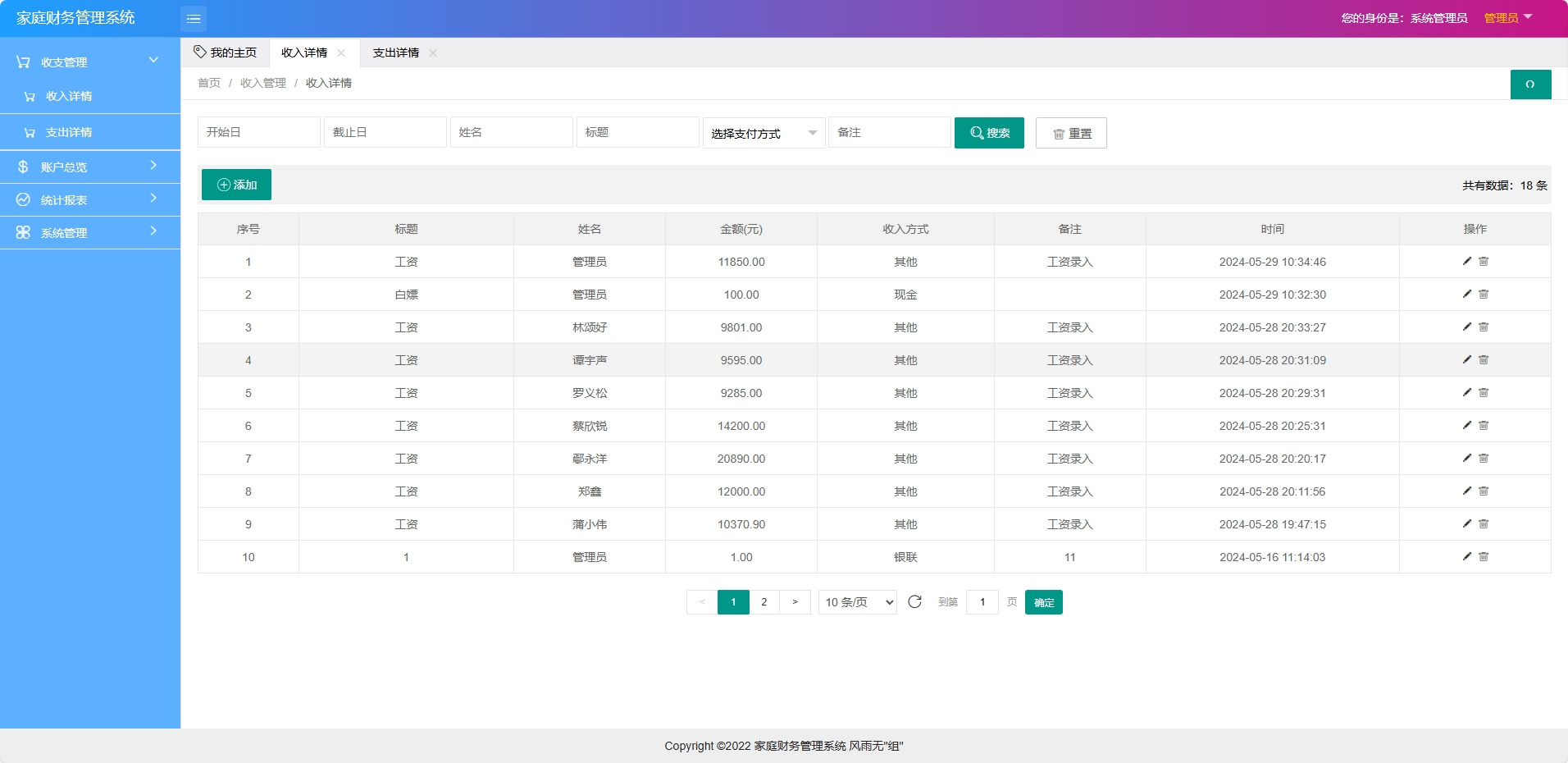Open the full-screen toggle icon above the table

1529,84
